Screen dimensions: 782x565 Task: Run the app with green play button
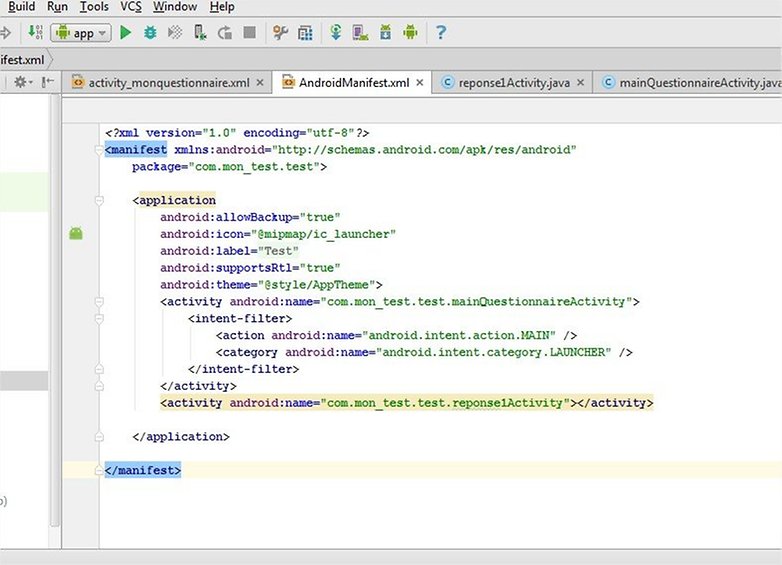[x=126, y=33]
